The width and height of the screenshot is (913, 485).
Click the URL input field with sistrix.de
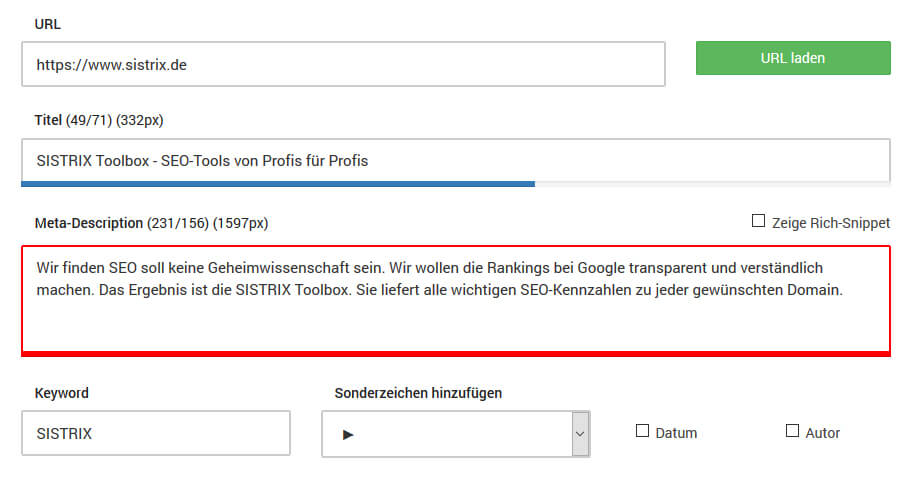(x=343, y=65)
